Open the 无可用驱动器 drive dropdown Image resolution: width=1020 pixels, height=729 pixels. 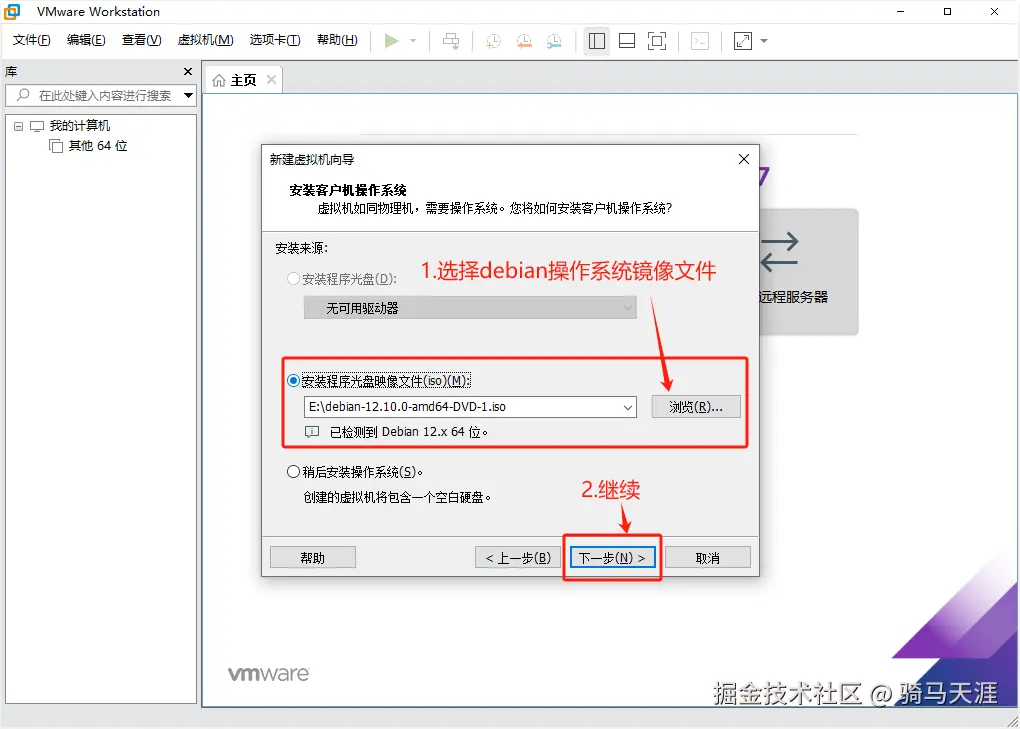(470, 308)
